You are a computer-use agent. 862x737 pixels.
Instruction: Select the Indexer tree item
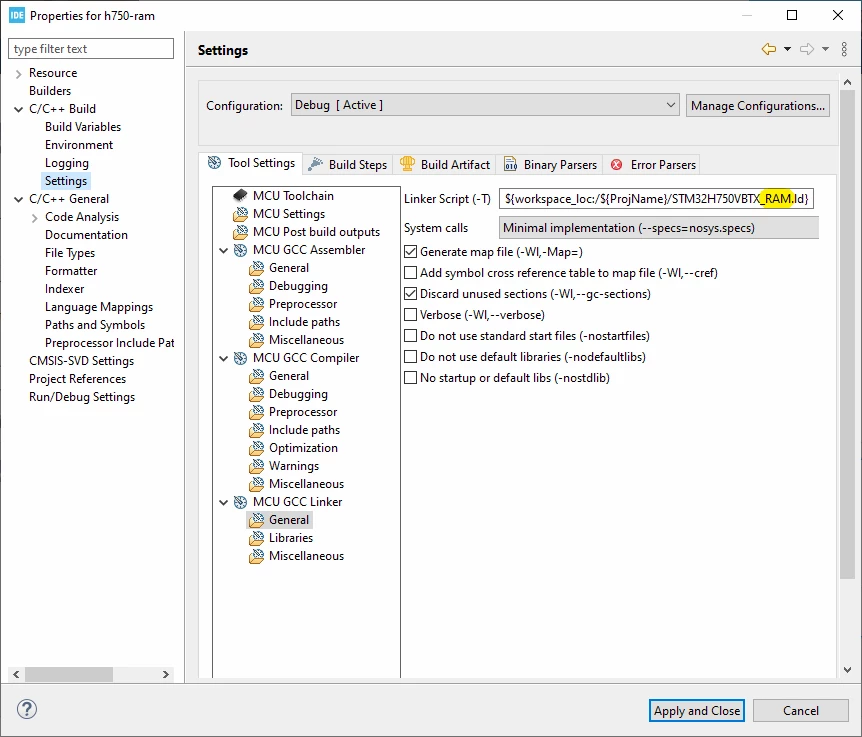point(64,289)
